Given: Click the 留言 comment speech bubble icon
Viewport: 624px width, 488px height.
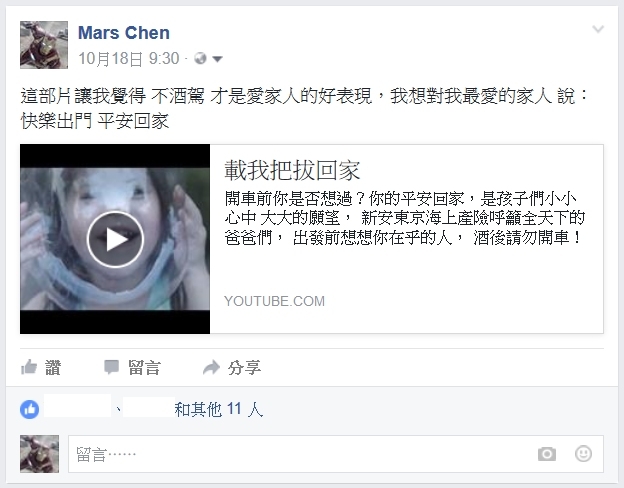Looking at the screenshot, I should pyautogui.click(x=111, y=367).
